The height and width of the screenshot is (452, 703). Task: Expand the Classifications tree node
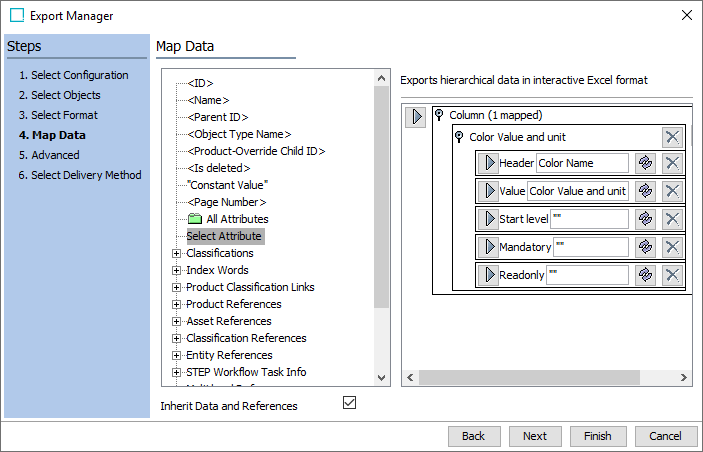click(177, 254)
